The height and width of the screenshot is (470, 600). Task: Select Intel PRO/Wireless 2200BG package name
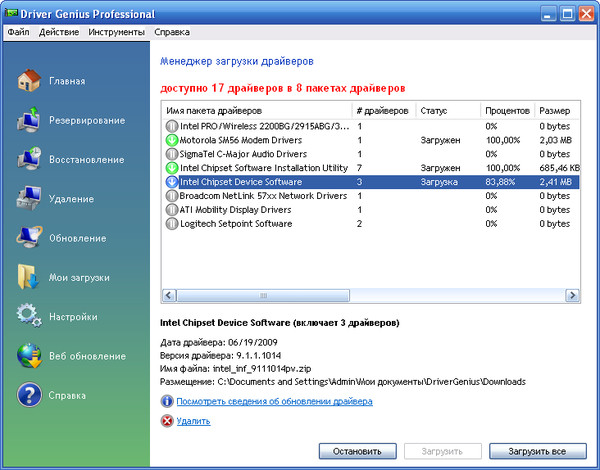point(264,126)
